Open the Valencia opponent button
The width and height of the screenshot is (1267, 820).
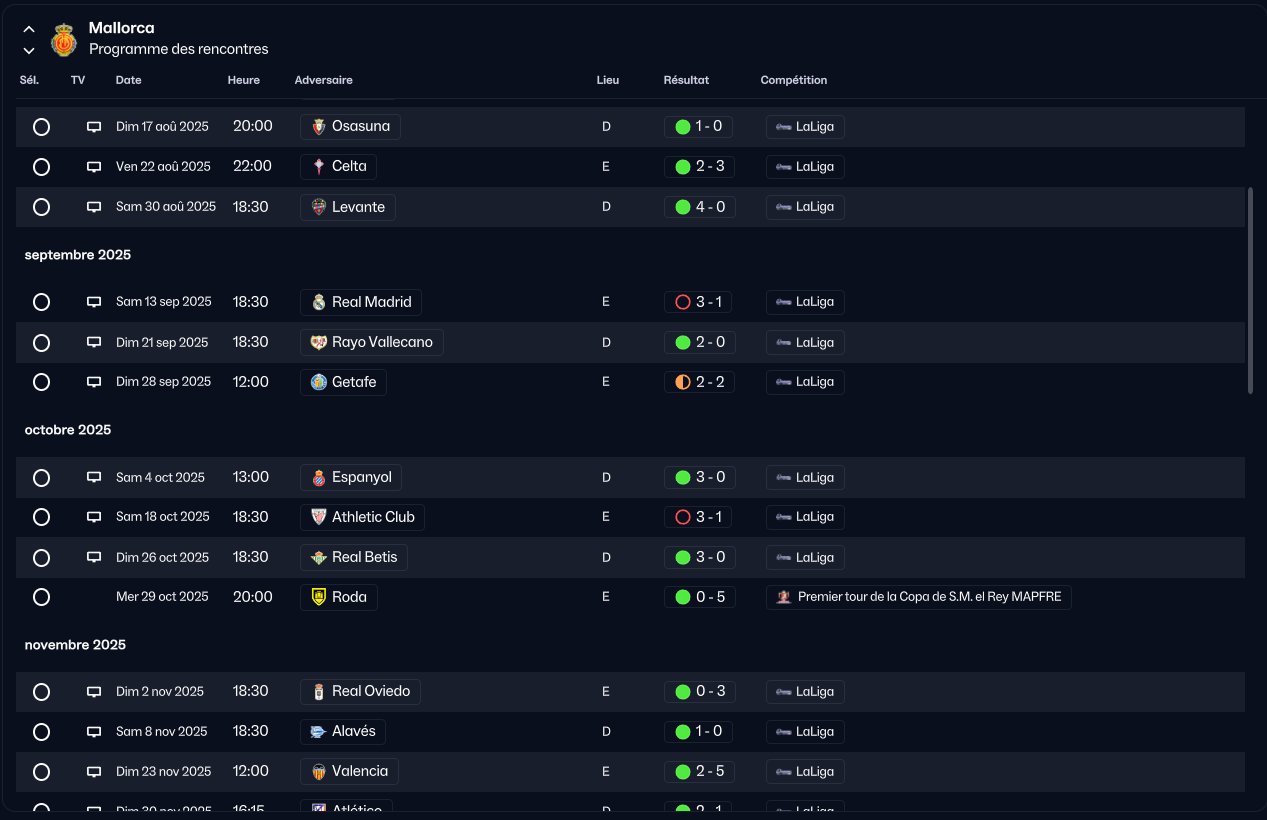[349, 771]
